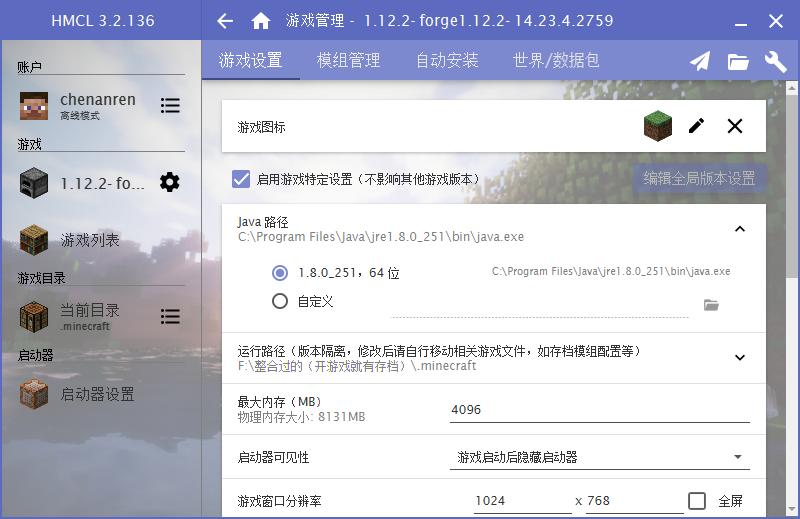
Task: Close the HMCL launcher window
Action: pos(776,21)
